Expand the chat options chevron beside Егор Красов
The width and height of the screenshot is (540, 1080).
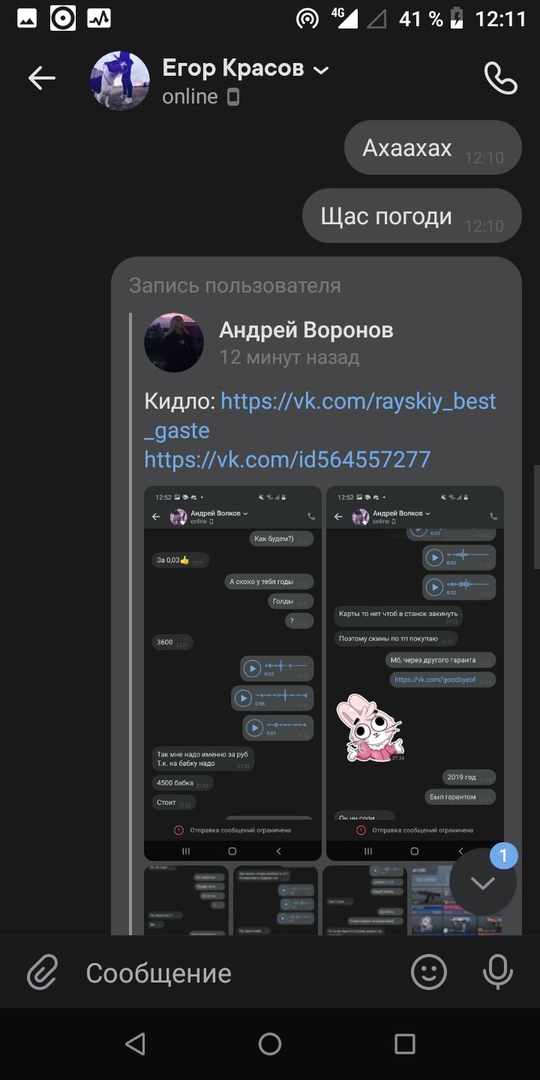click(x=321, y=70)
